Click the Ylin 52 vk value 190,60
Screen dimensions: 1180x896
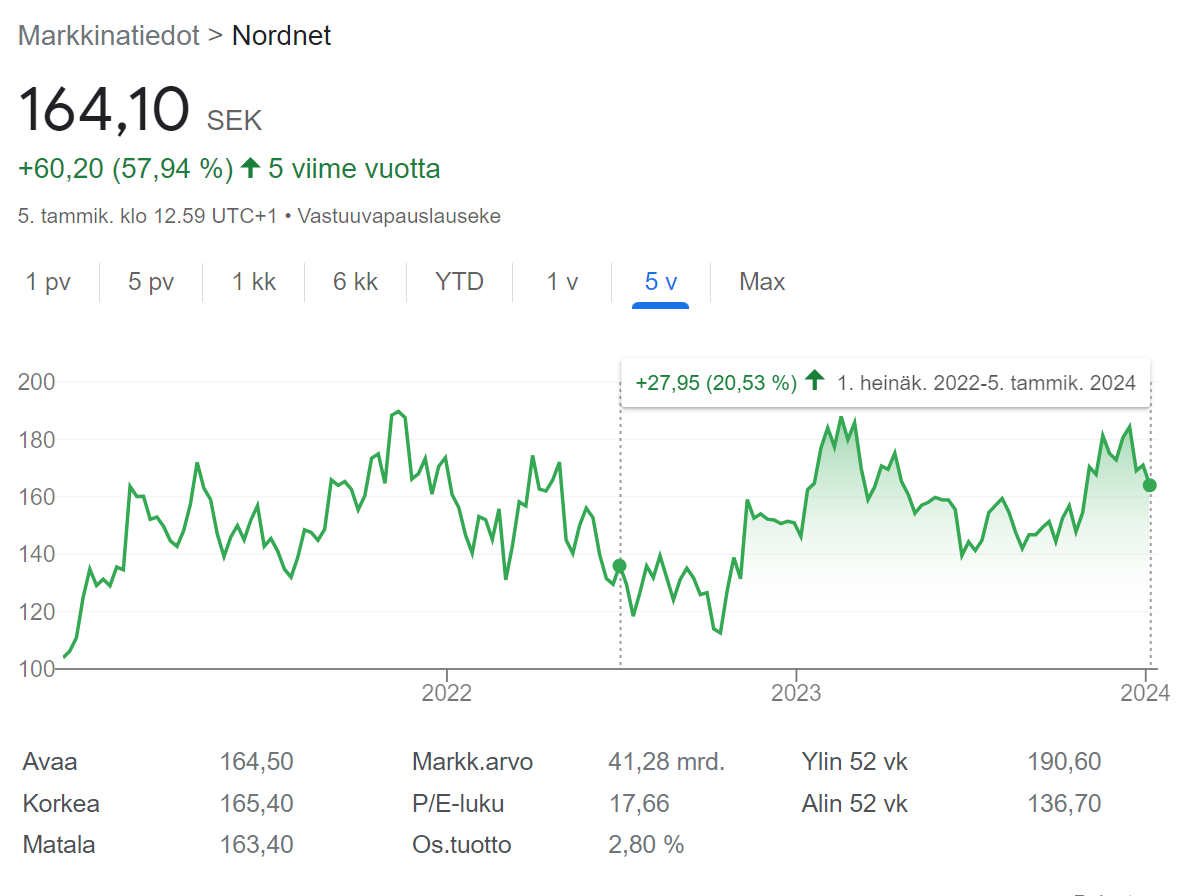(1064, 761)
